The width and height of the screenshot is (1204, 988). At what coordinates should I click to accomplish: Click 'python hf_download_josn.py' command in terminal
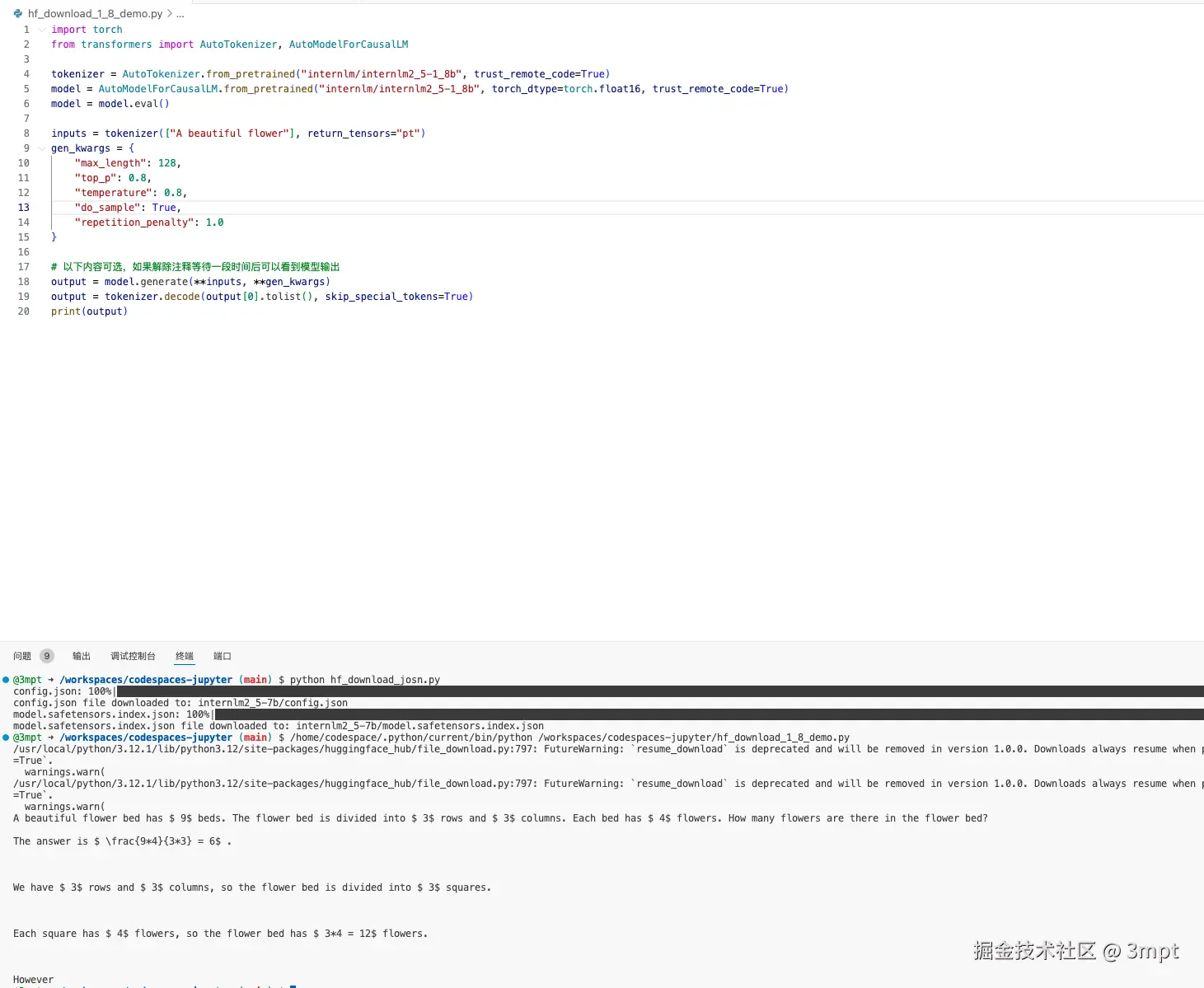click(x=365, y=680)
